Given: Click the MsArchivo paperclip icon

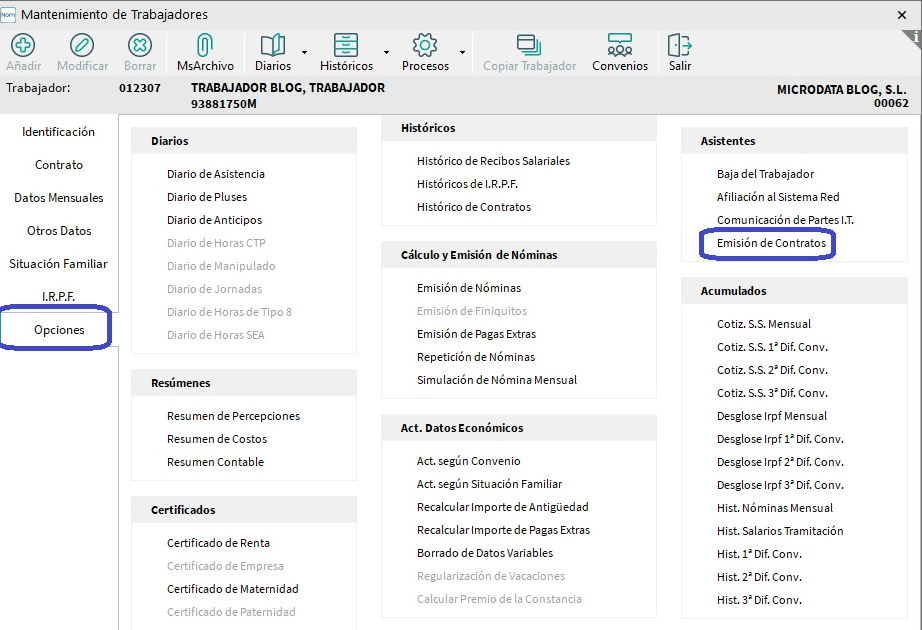Looking at the screenshot, I should click(x=205, y=46).
